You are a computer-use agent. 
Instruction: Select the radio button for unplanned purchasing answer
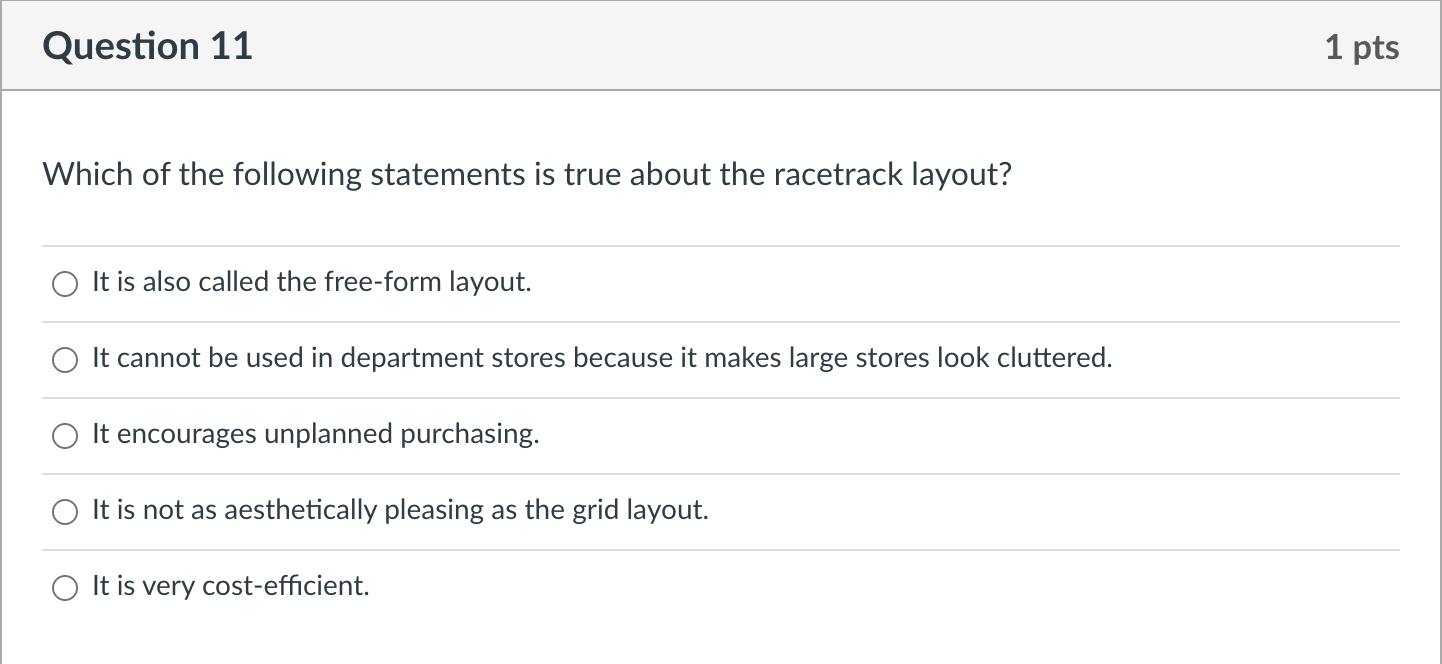pos(64,436)
